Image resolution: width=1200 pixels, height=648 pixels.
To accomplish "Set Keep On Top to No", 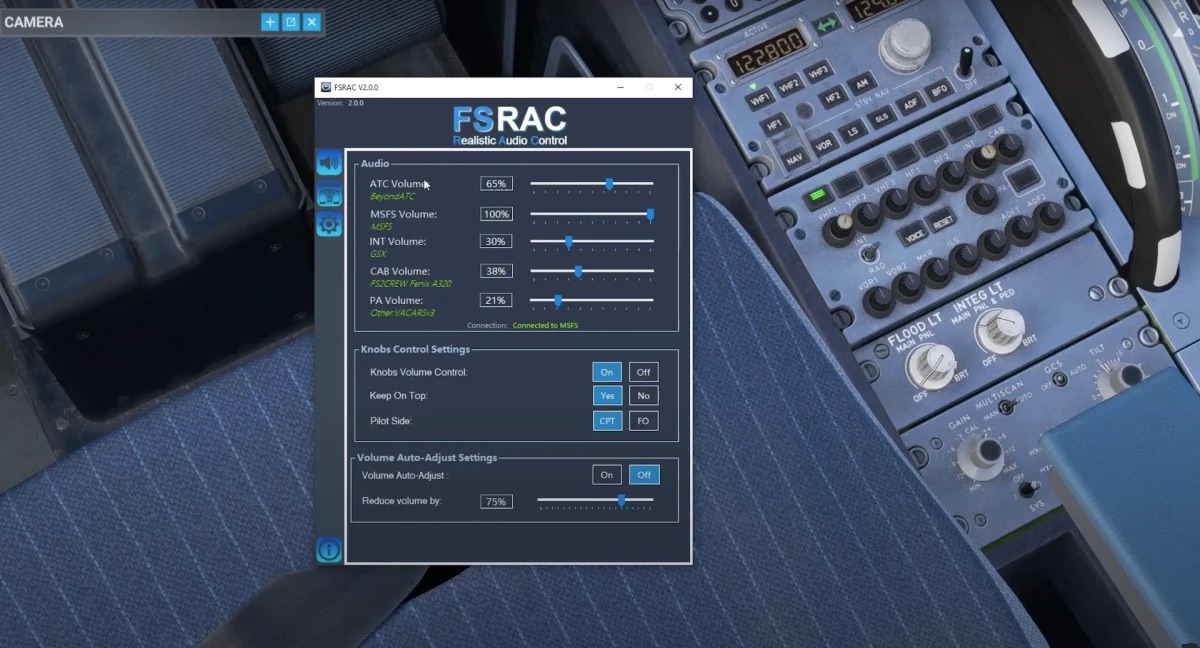I will pyautogui.click(x=643, y=395).
